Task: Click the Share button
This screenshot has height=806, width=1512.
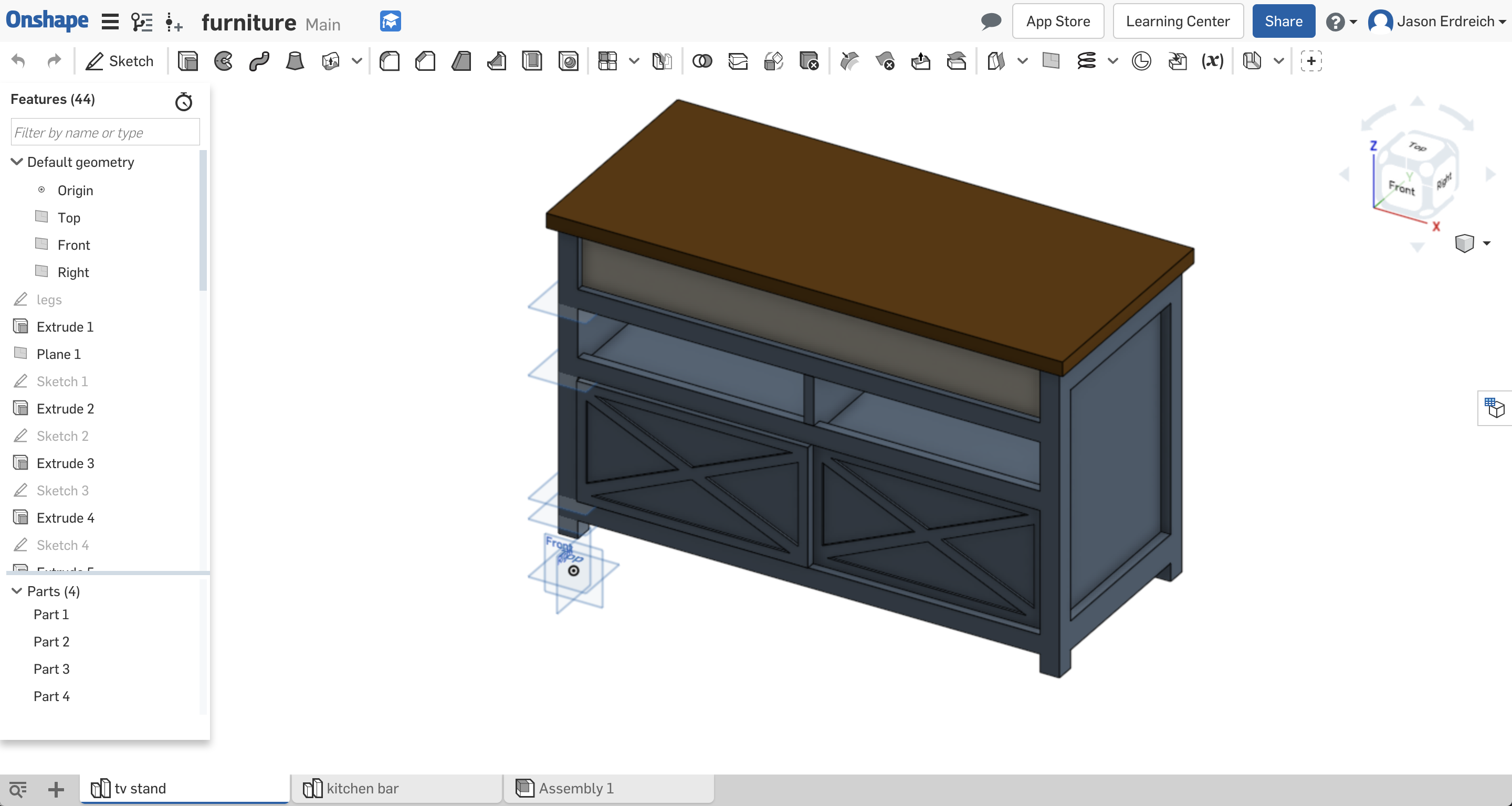Action: [1283, 20]
